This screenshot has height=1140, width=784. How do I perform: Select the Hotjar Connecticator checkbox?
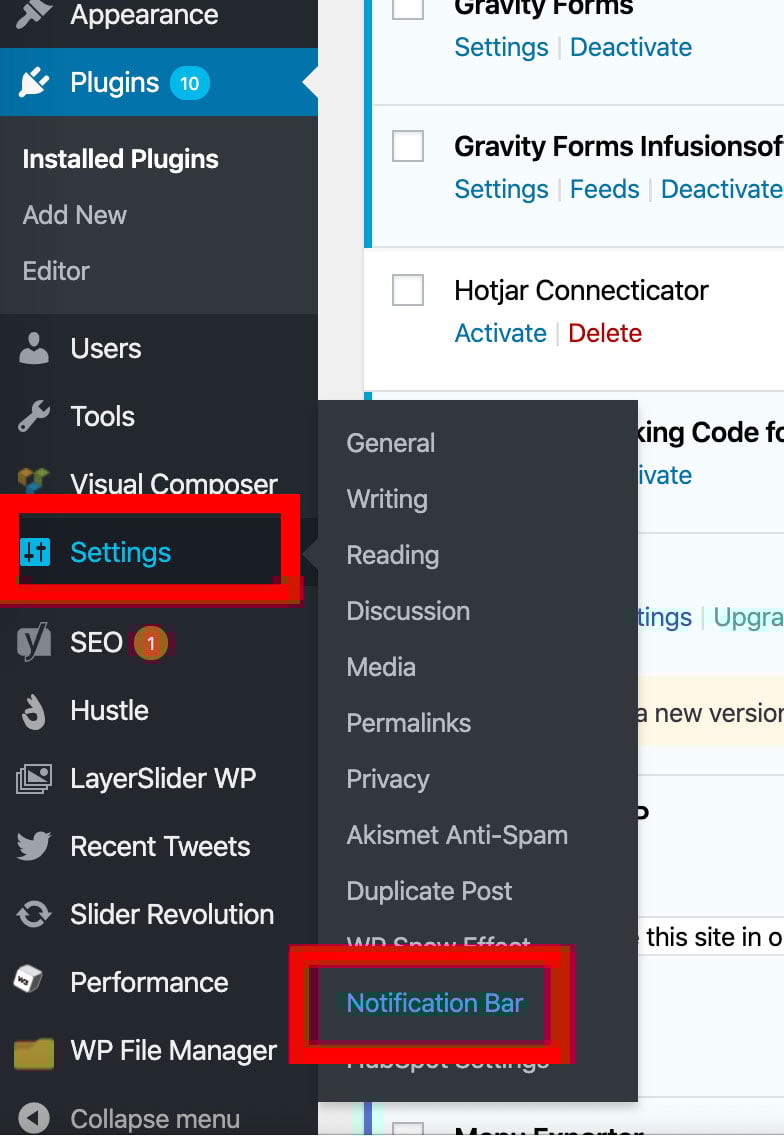click(408, 290)
